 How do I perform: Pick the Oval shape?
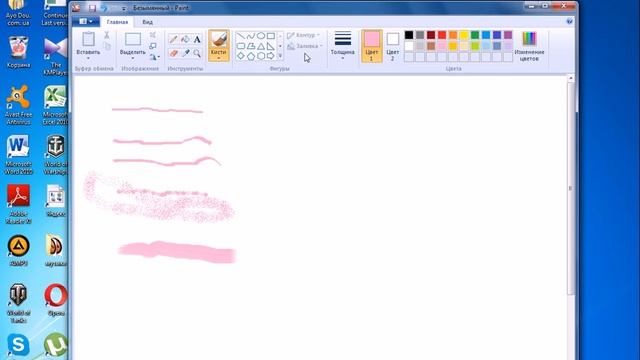tap(260, 36)
